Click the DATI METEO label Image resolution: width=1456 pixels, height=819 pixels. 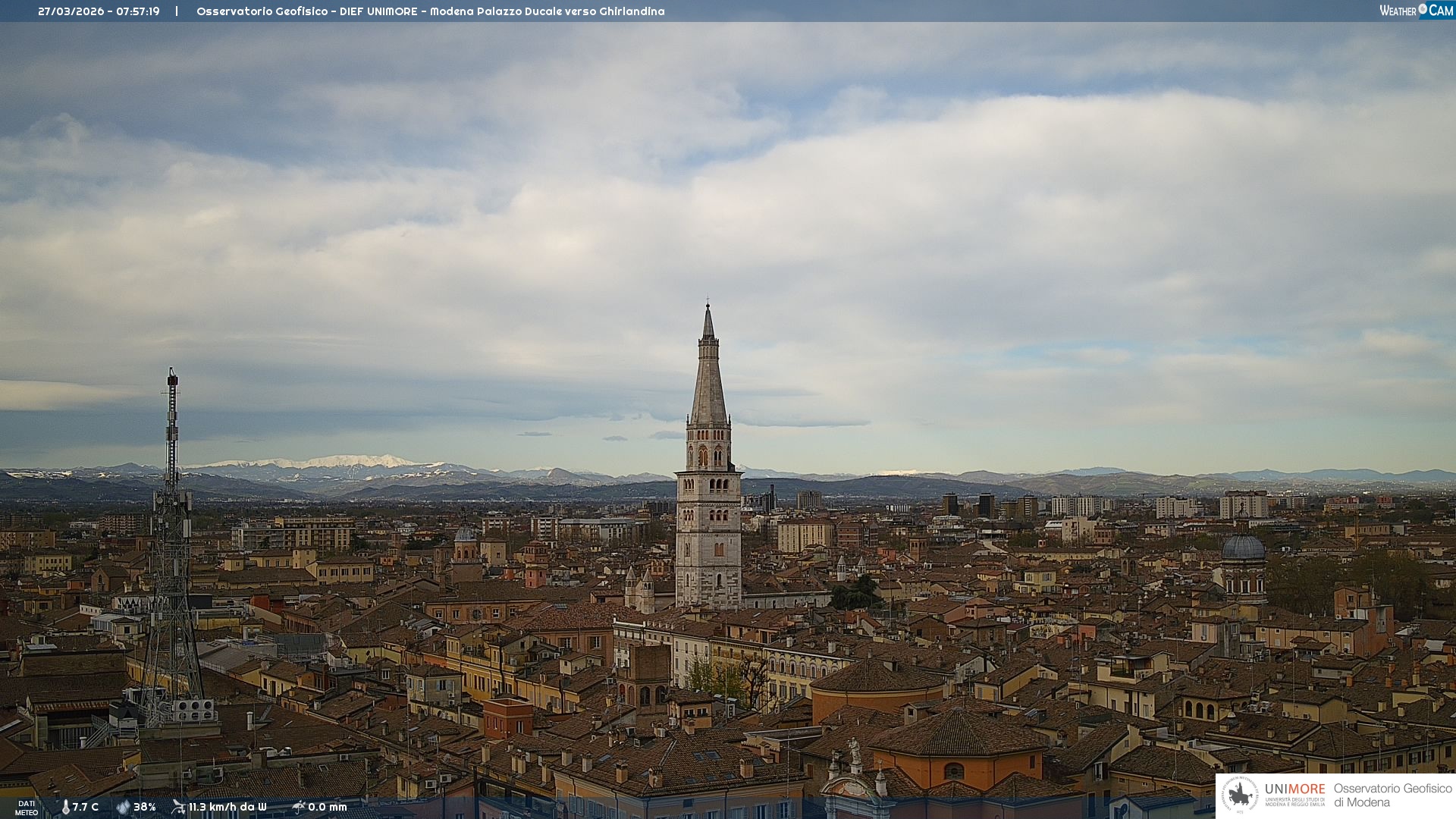coord(27,808)
